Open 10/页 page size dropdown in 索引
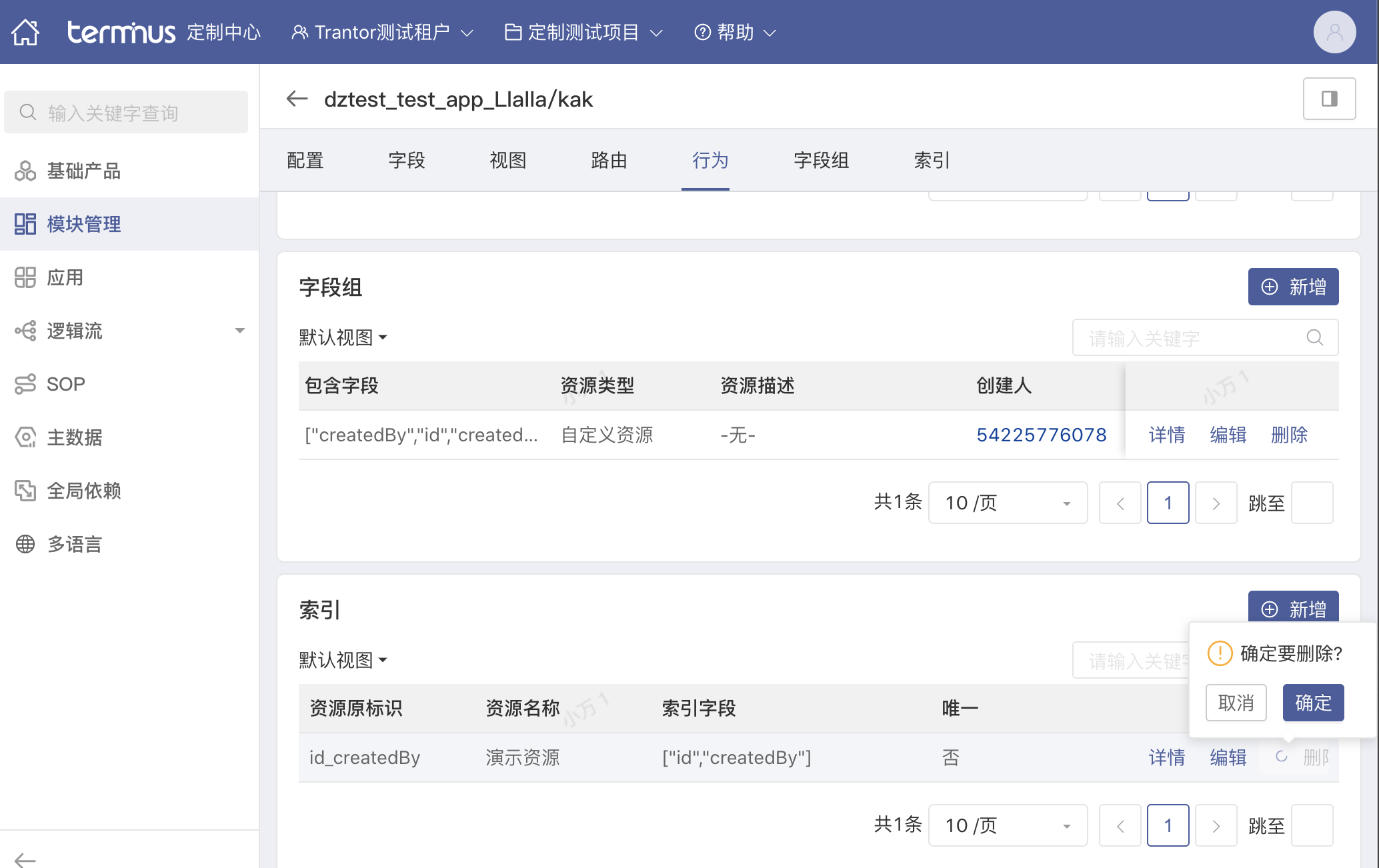This screenshot has width=1379, height=868. tap(1008, 825)
